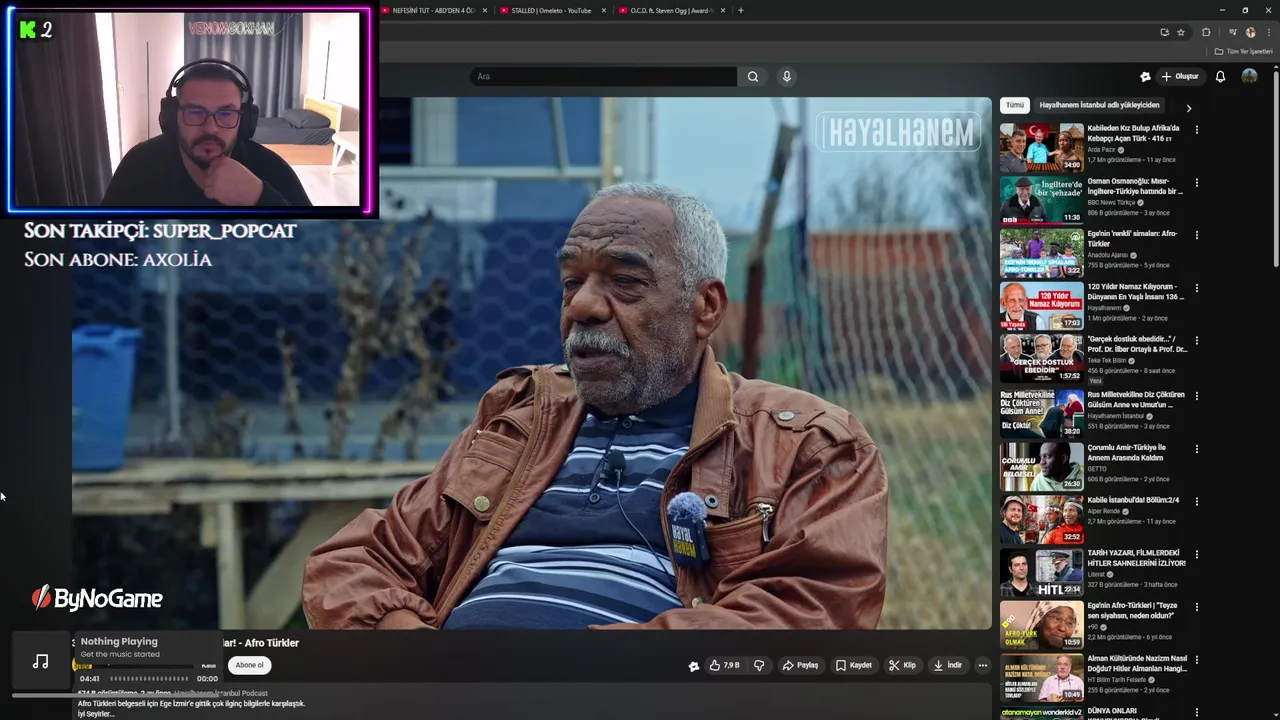Subscribe using the Abone ol button
The height and width of the screenshot is (720, 1280).
pyautogui.click(x=249, y=665)
